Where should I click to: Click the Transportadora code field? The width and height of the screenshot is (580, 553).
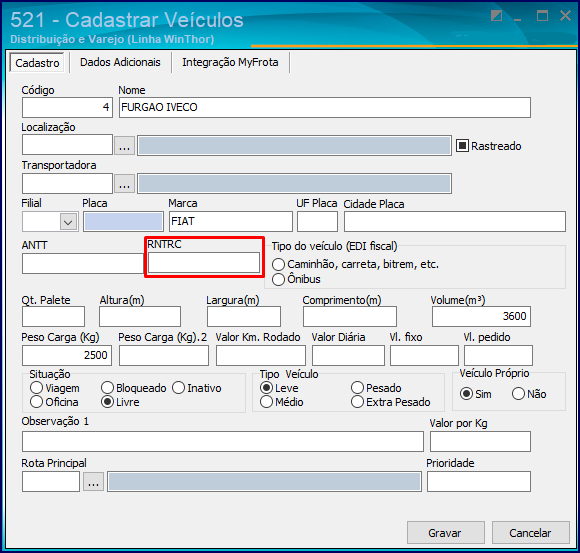tap(67, 183)
